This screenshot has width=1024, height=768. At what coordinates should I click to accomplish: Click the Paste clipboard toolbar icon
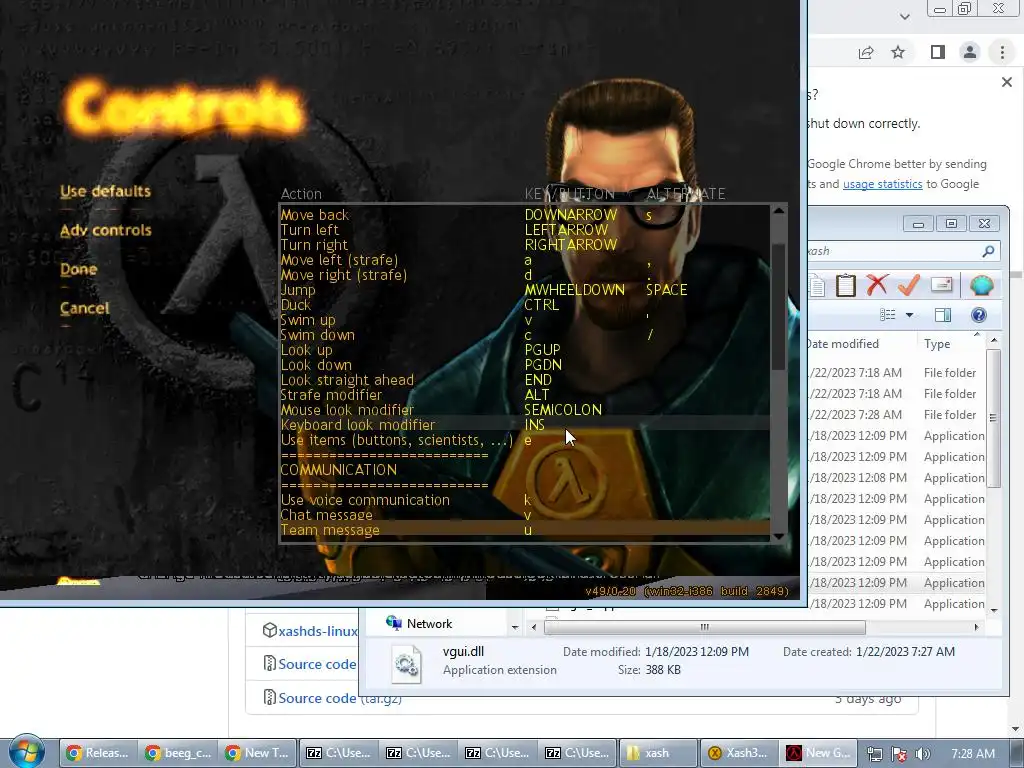[846, 285]
